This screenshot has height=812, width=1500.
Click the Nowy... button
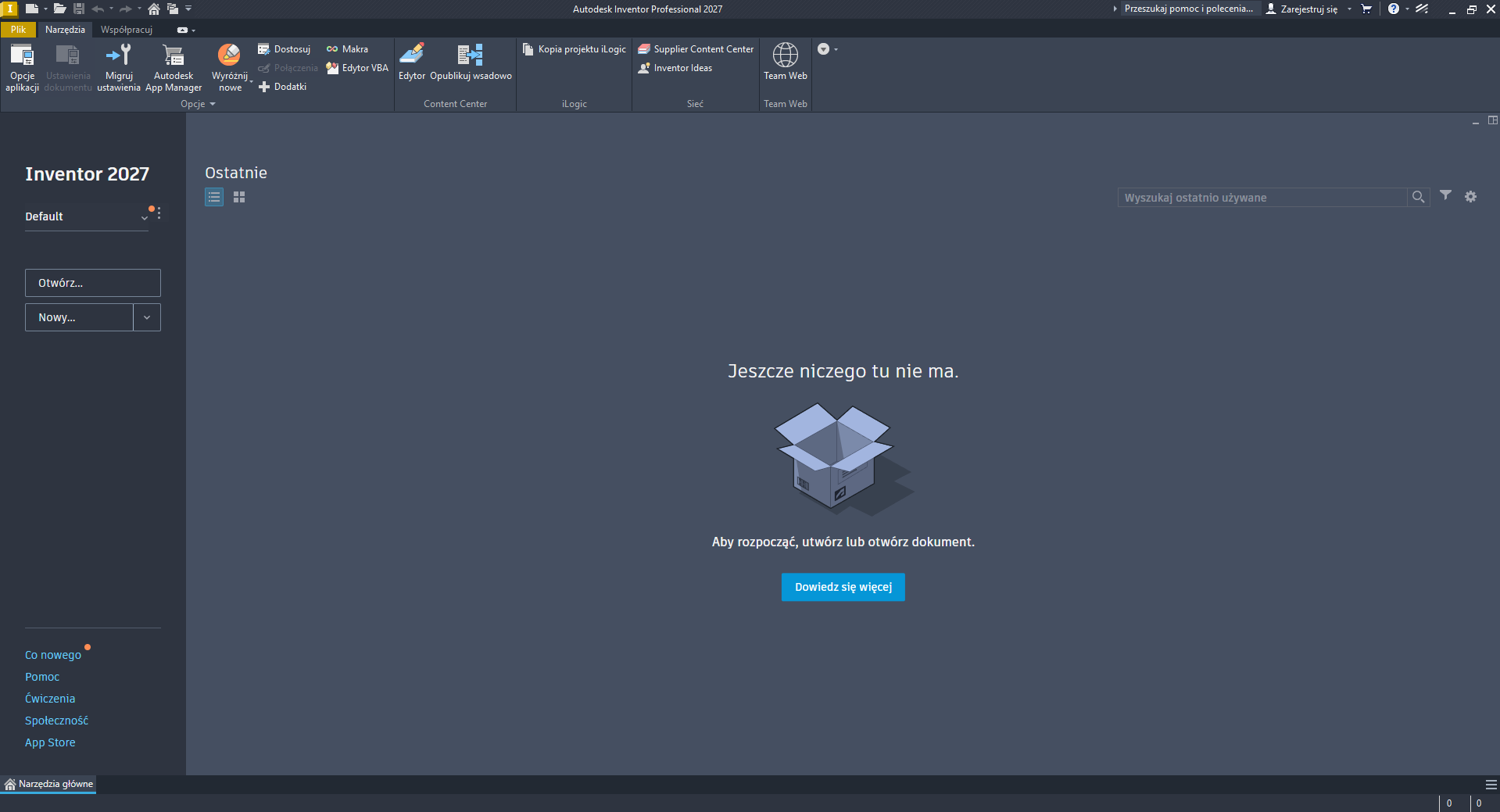tap(79, 317)
